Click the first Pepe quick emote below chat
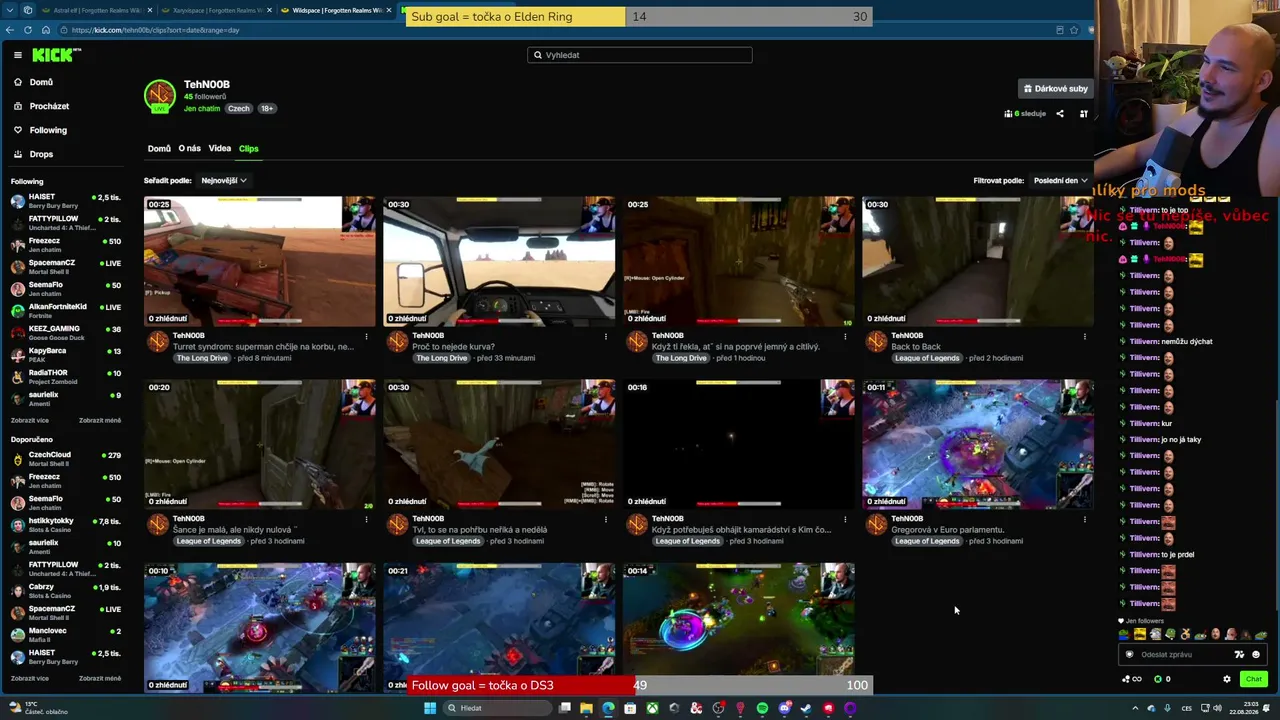The height and width of the screenshot is (720, 1280). (x=1125, y=634)
